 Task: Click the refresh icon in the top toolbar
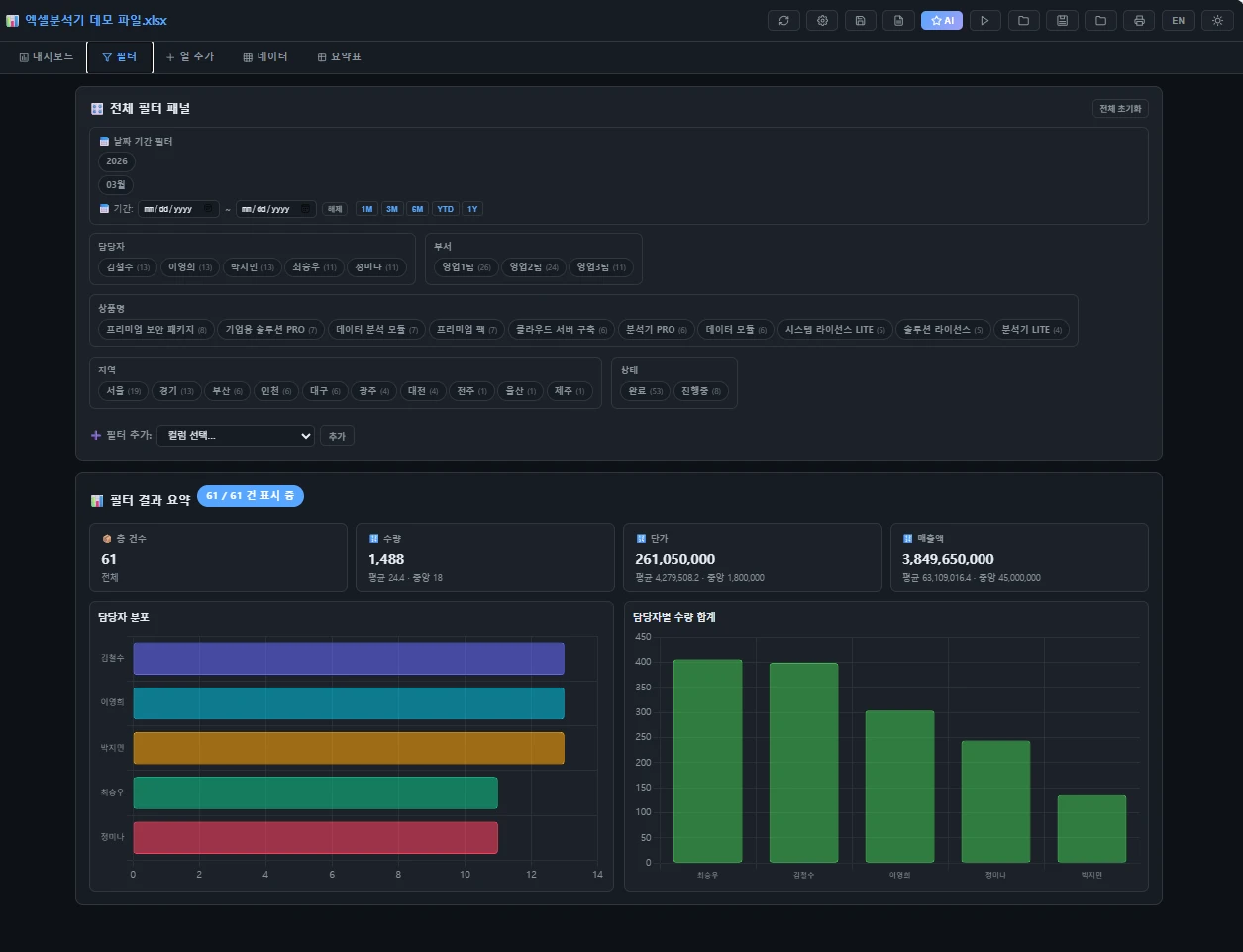click(783, 21)
